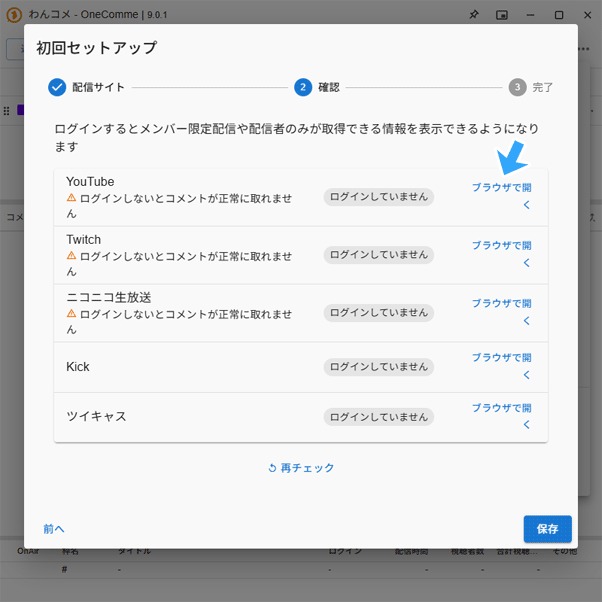Click the Twitch row chevron icon

point(527,263)
